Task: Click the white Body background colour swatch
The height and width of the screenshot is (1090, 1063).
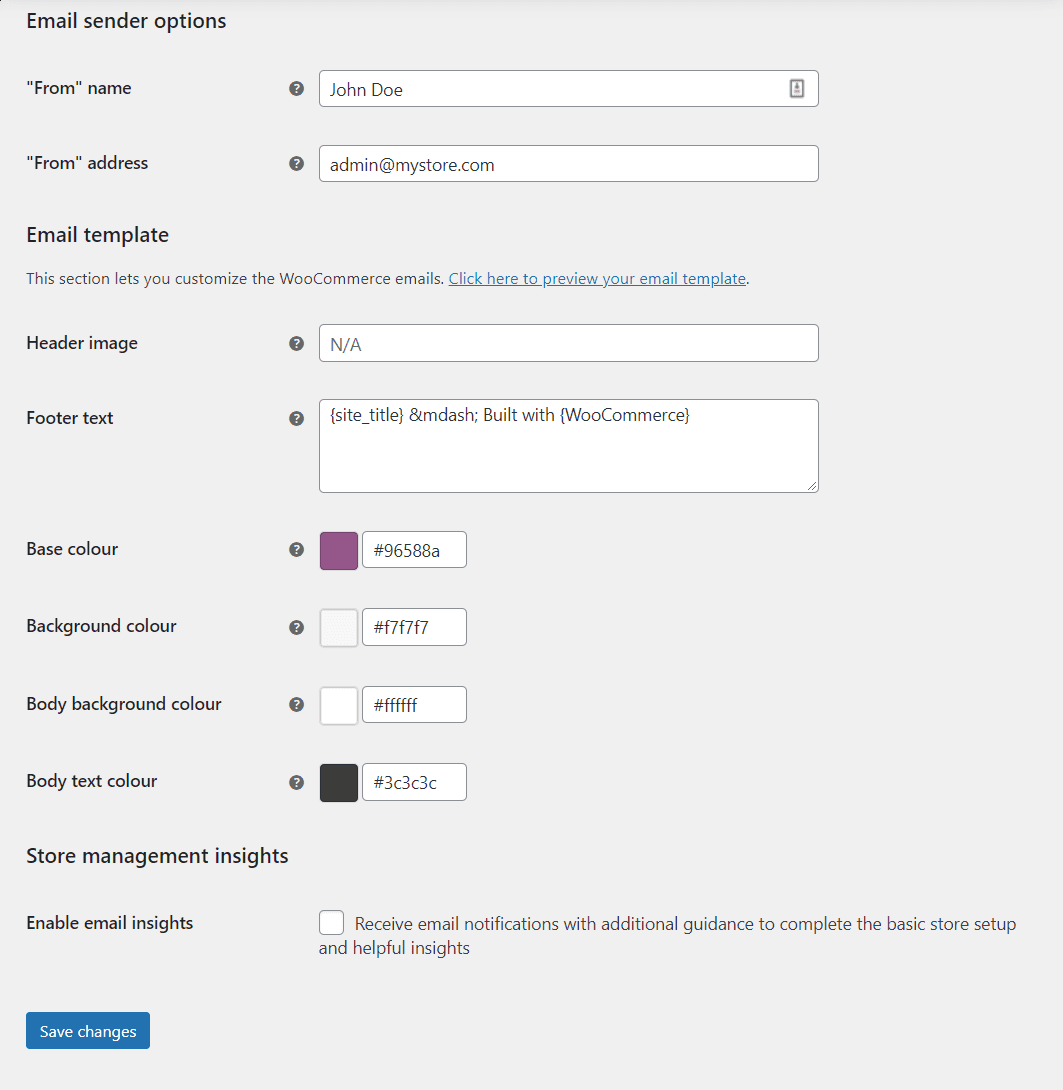Action: click(x=338, y=704)
